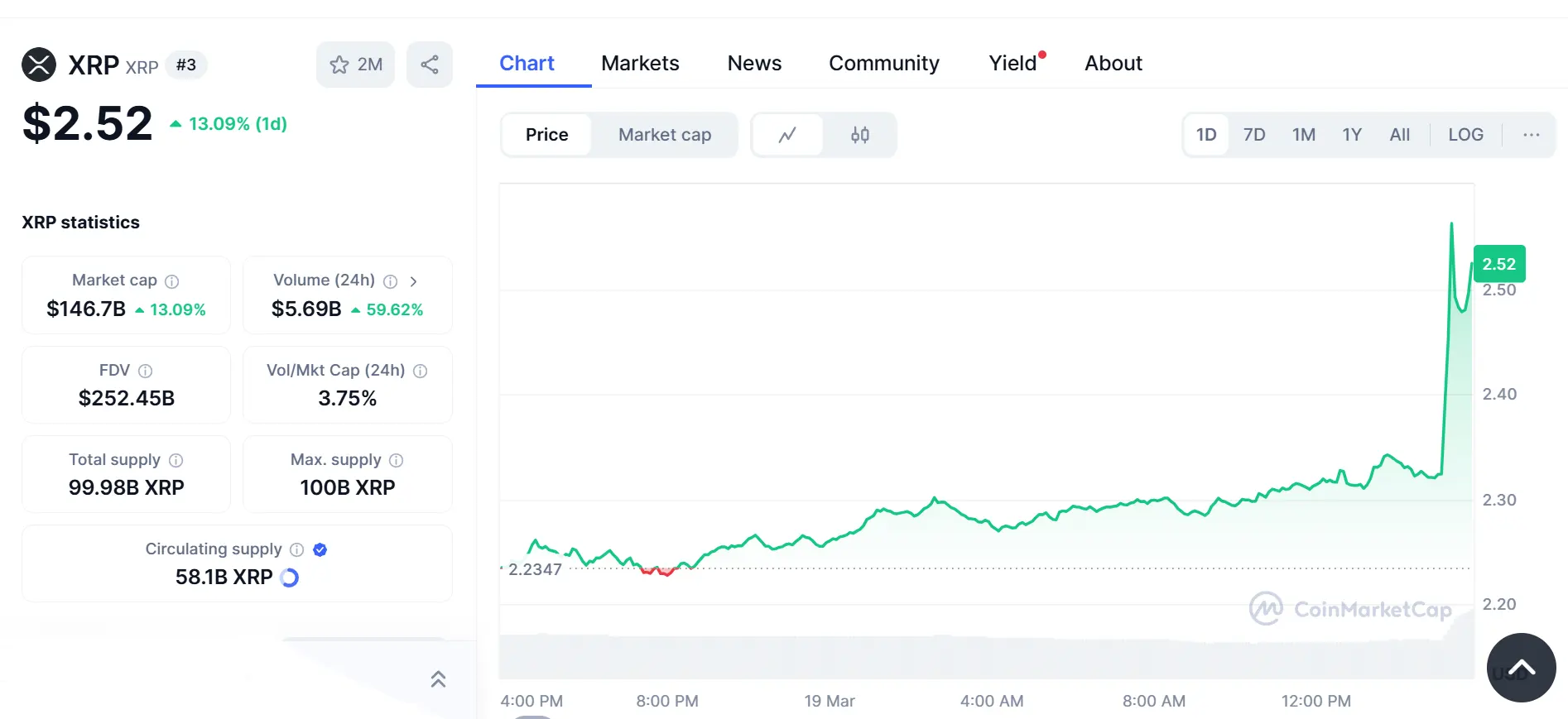Switch to candlestick chart view icon
Image resolution: width=1568 pixels, height=719 pixels.
click(860, 135)
